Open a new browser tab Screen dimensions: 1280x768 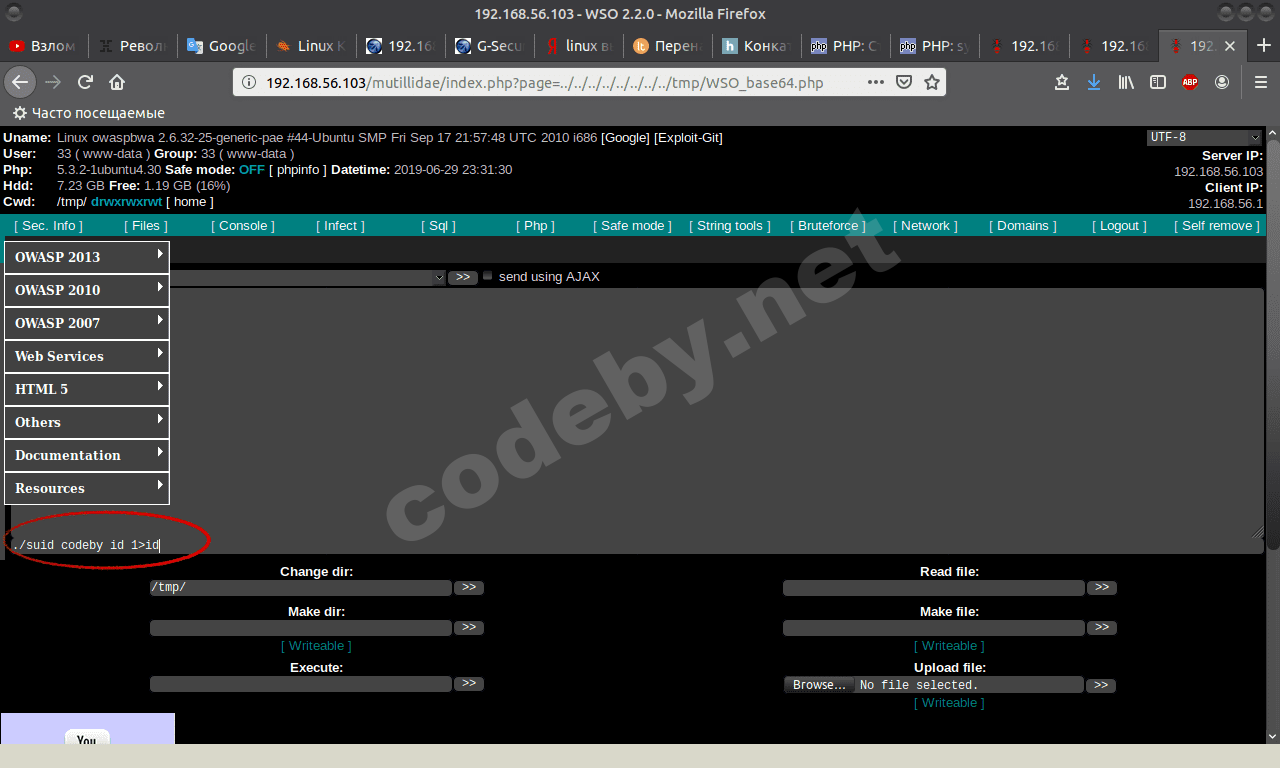tap(1264, 45)
